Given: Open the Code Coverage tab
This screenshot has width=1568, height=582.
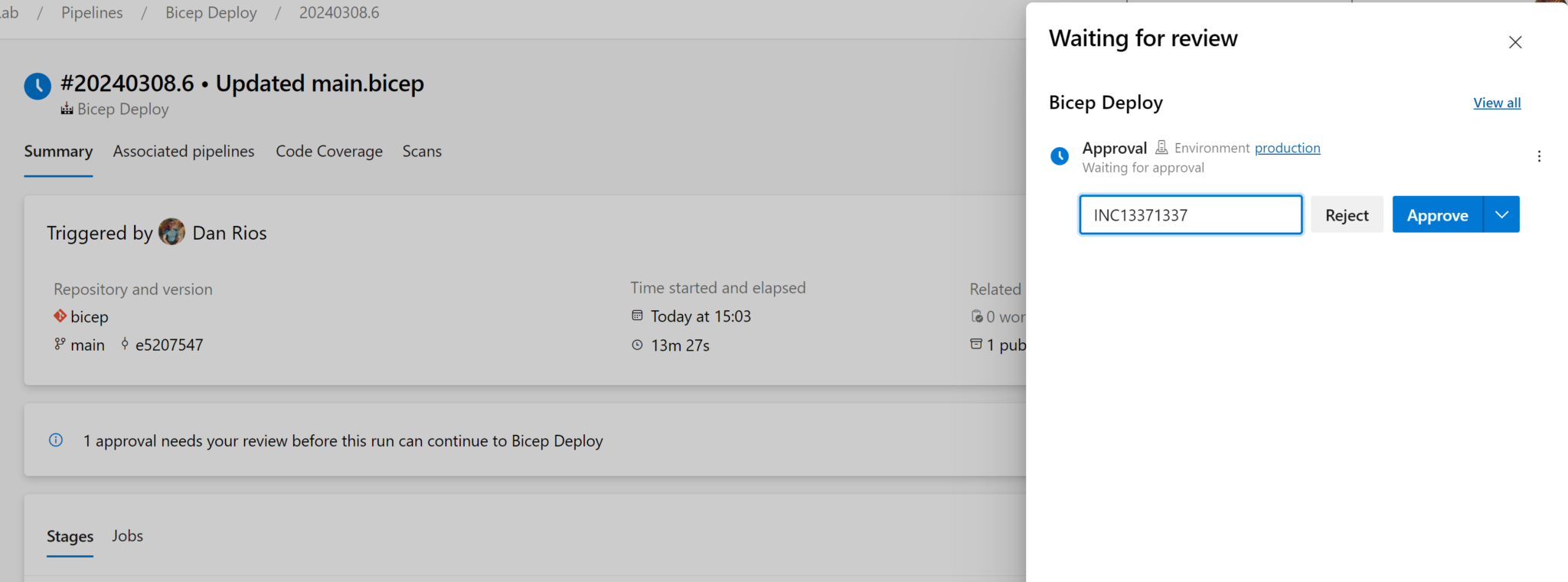Looking at the screenshot, I should tap(329, 152).
